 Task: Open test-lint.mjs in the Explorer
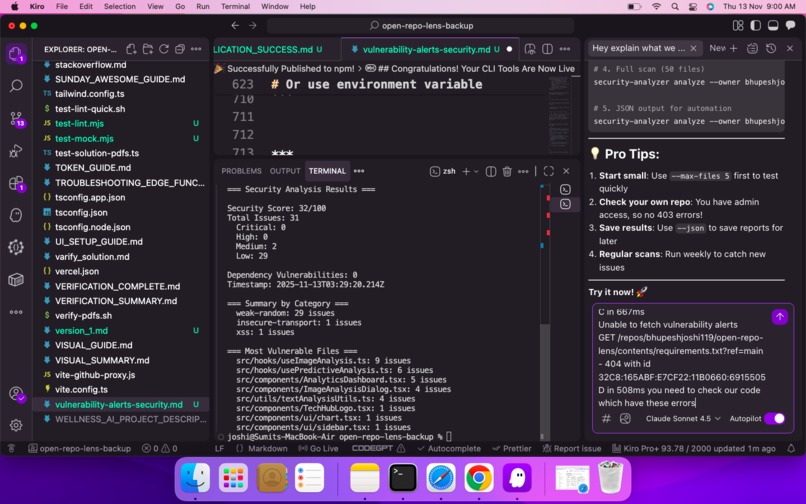[x=79, y=123]
